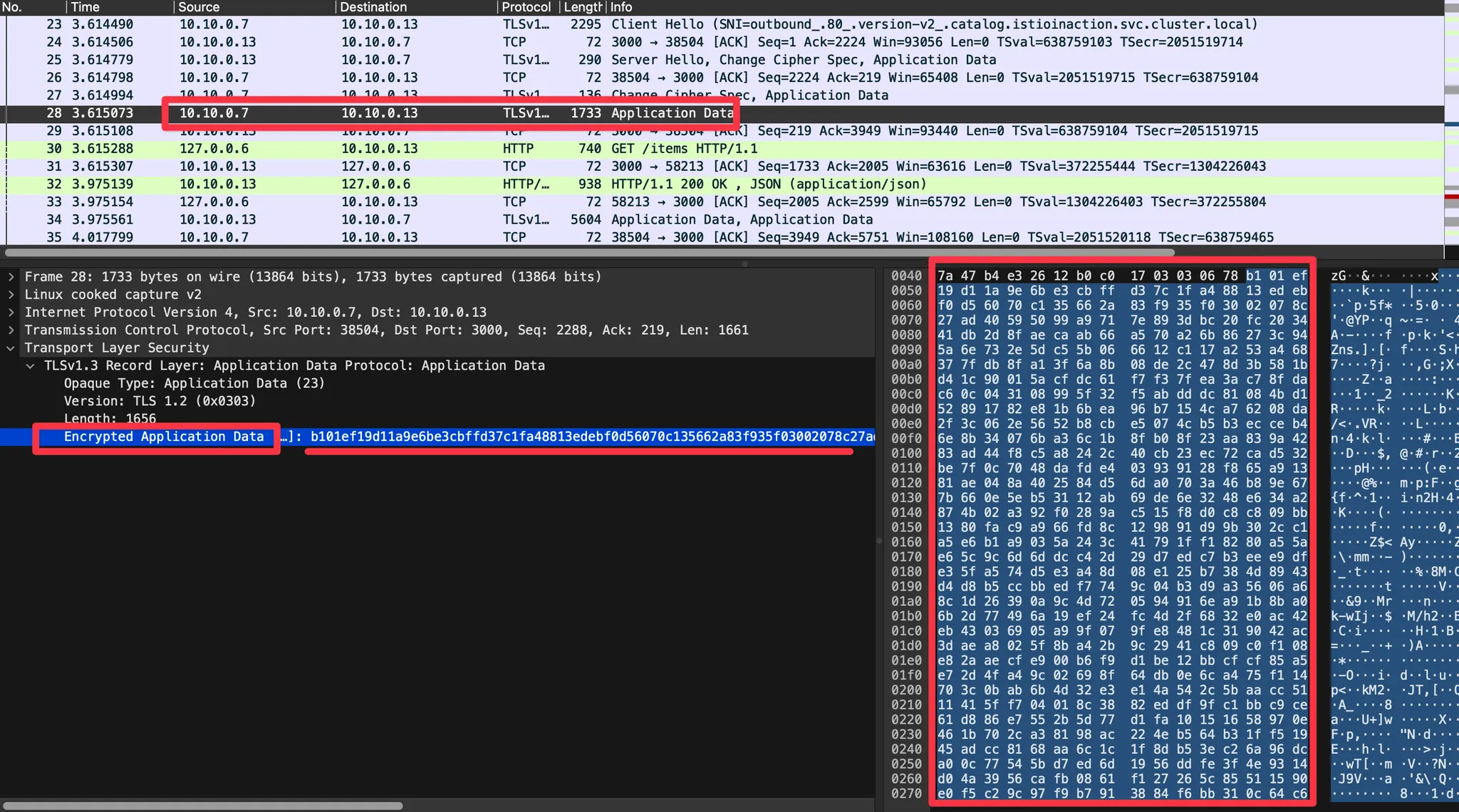Select the Encrypted Application Data field
Screen dimensions: 1459x812
point(164,437)
